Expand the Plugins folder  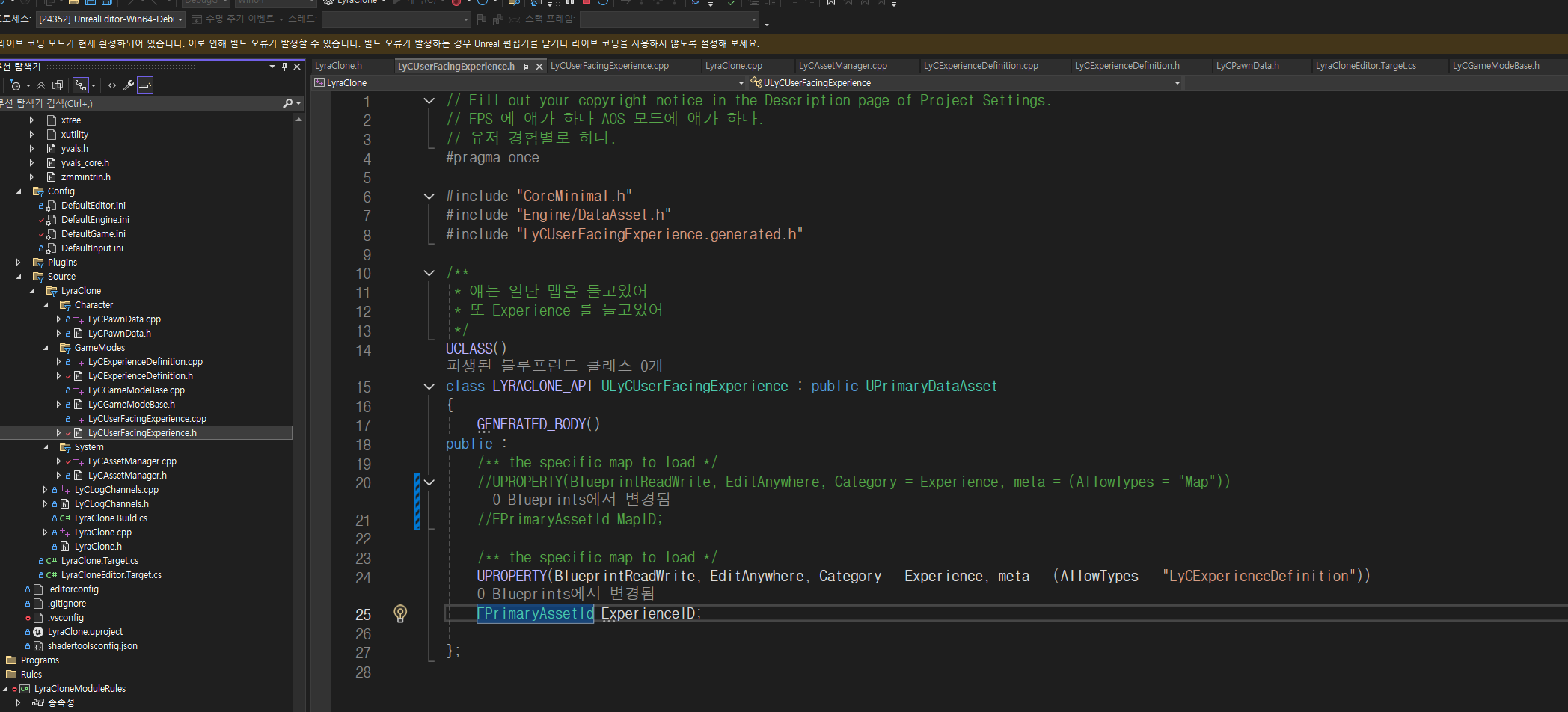[19, 263]
